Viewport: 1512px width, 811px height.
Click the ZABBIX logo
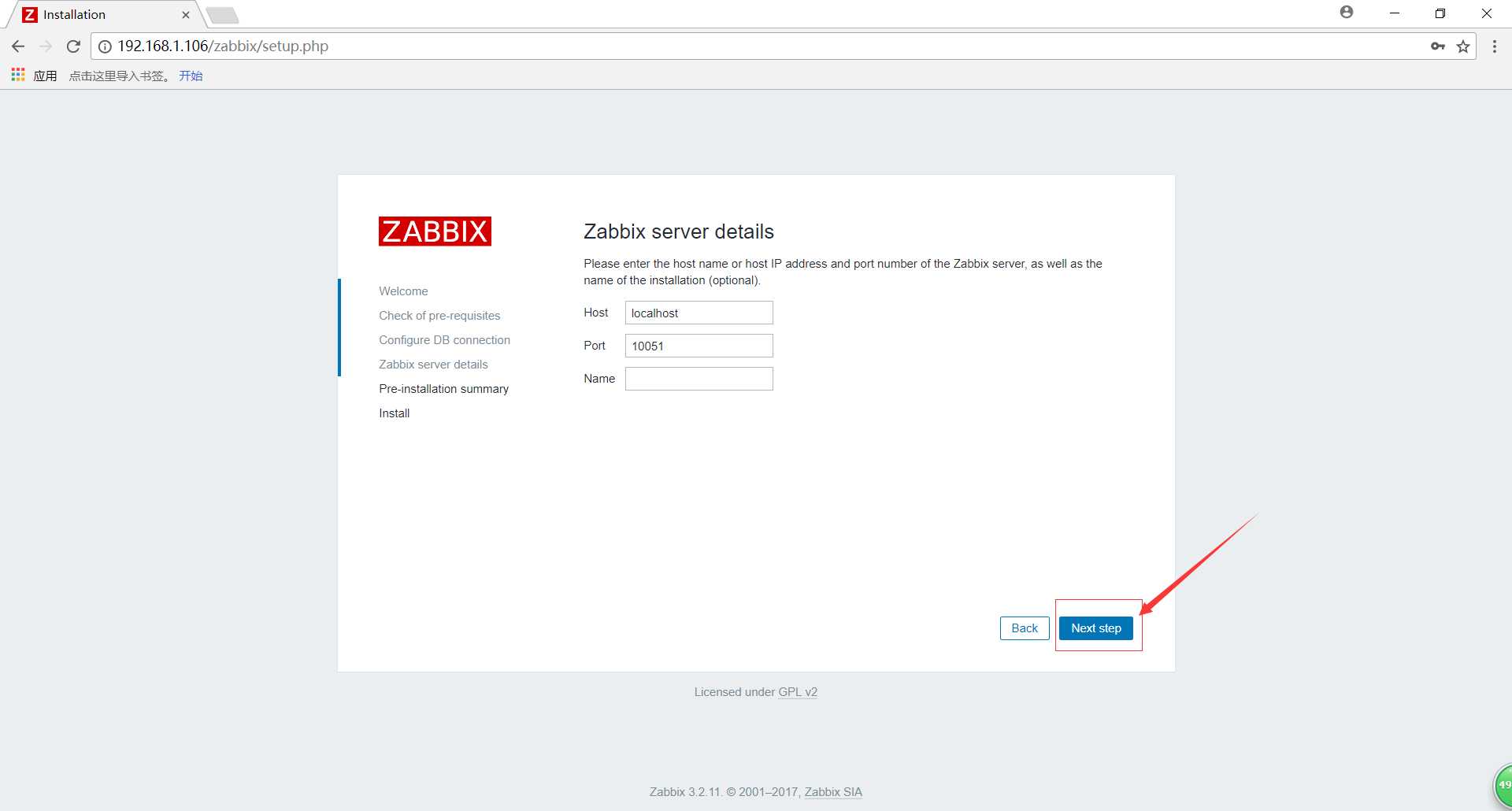pyautogui.click(x=435, y=231)
